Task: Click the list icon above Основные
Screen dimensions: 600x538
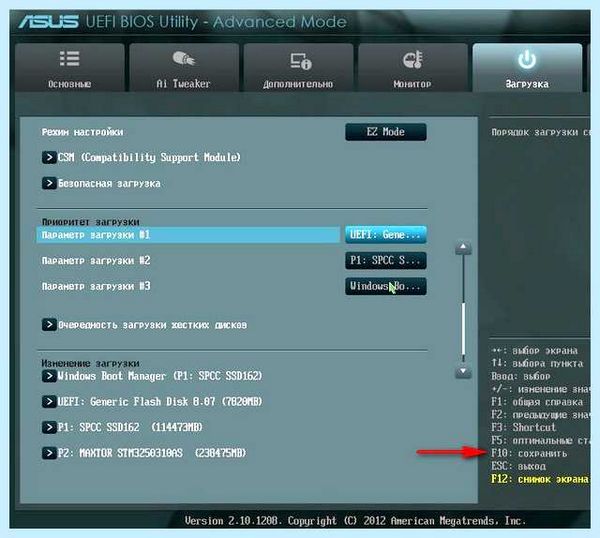Action: (70, 59)
